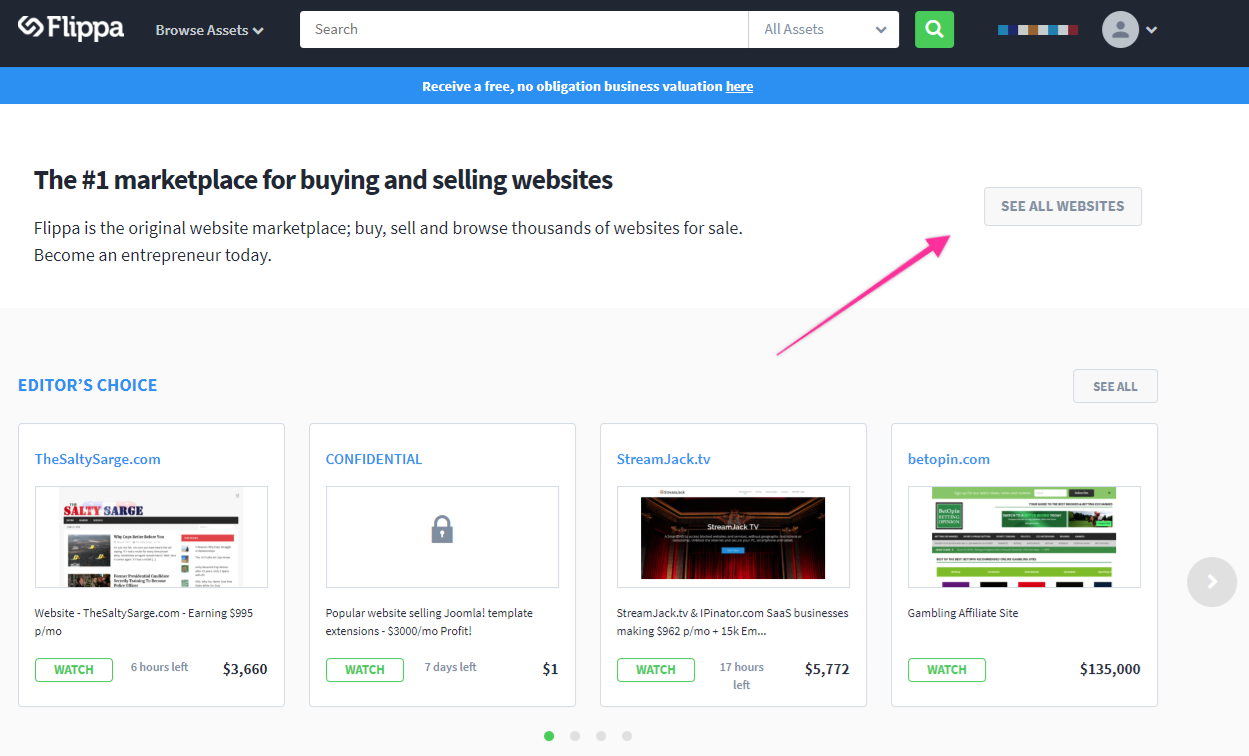Click the betopin.com site thumbnail
The image size is (1249, 756).
1024,537
